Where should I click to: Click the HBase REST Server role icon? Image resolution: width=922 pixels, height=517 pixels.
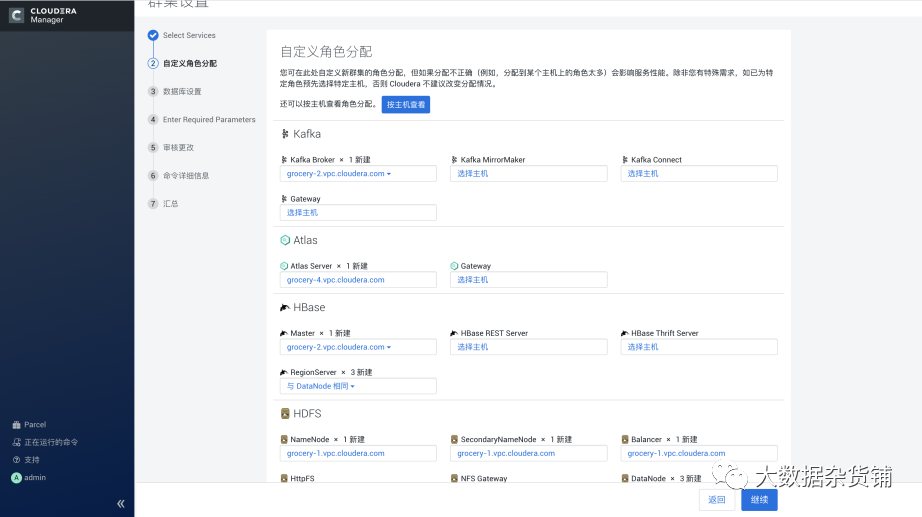tap(455, 333)
